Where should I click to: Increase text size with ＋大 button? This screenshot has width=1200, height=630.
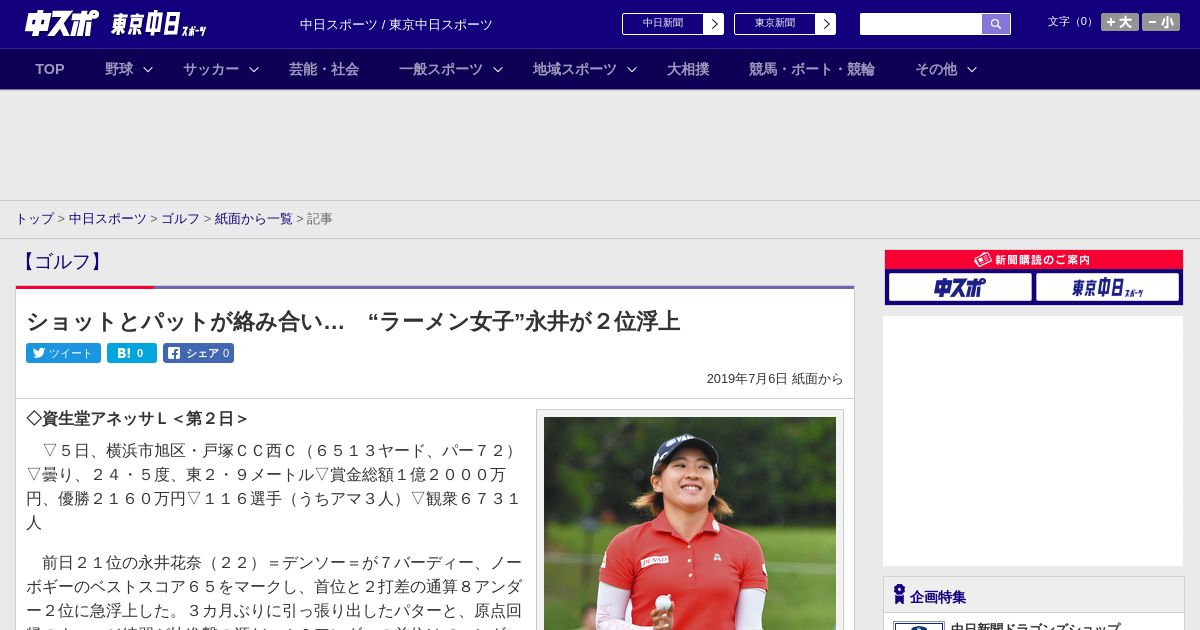1120,22
